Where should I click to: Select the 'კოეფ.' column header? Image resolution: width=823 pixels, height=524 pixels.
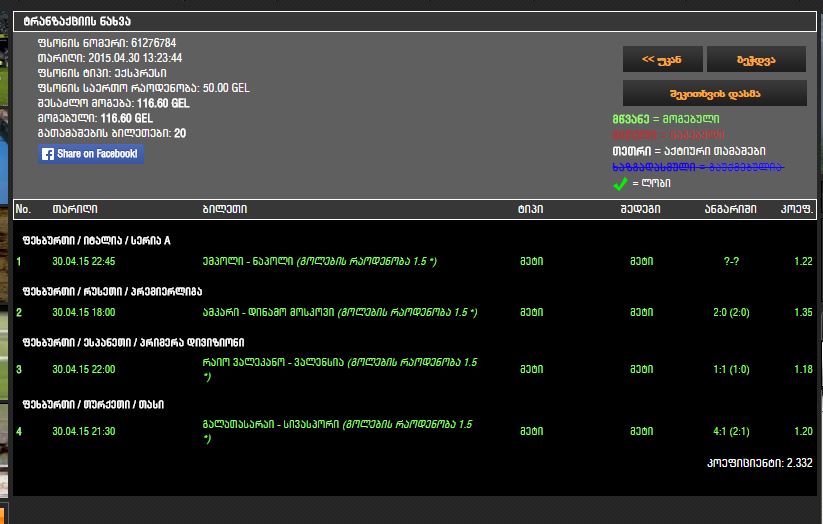[x=797, y=209]
